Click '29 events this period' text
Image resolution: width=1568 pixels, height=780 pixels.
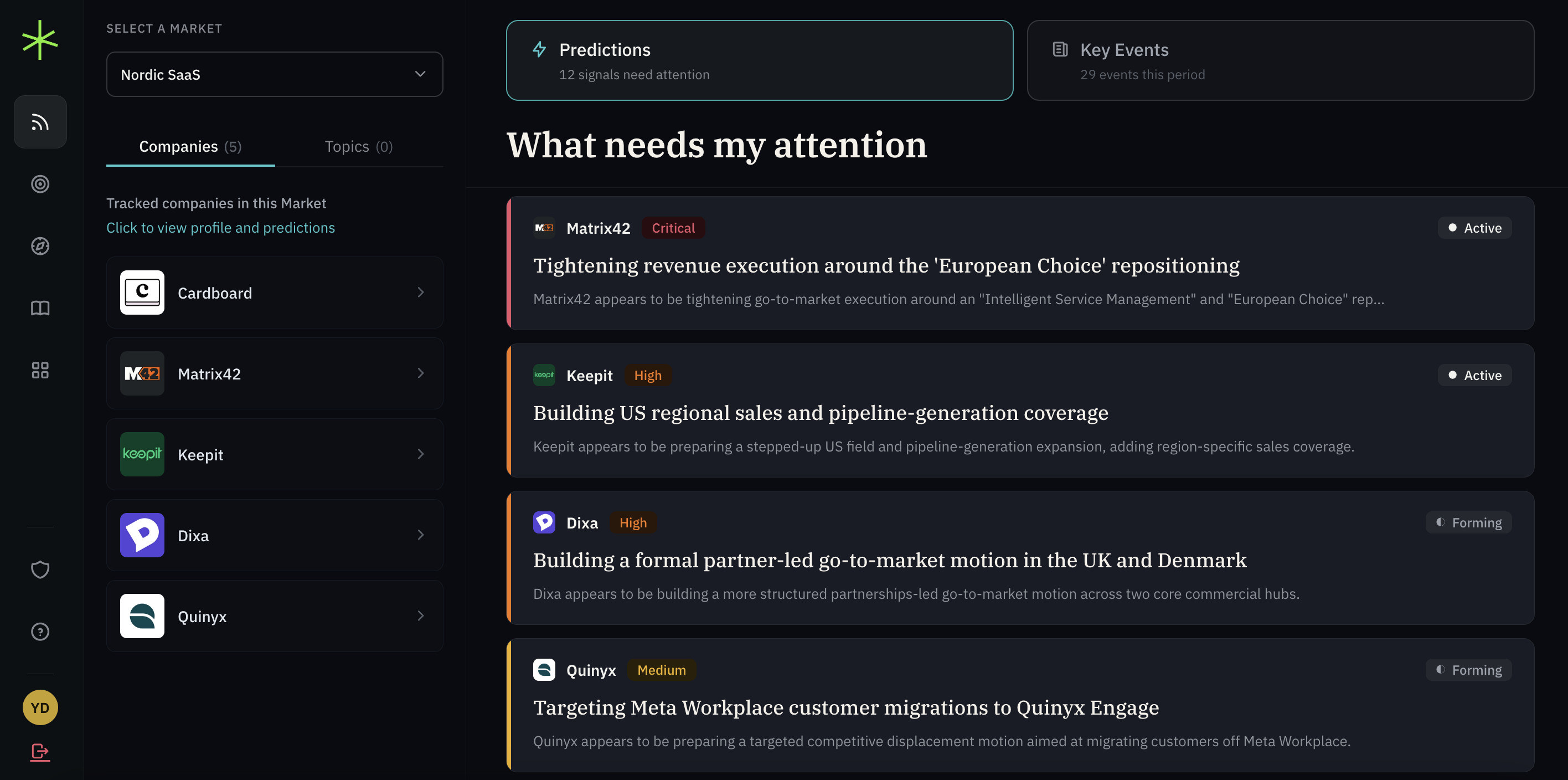[x=1143, y=74]
